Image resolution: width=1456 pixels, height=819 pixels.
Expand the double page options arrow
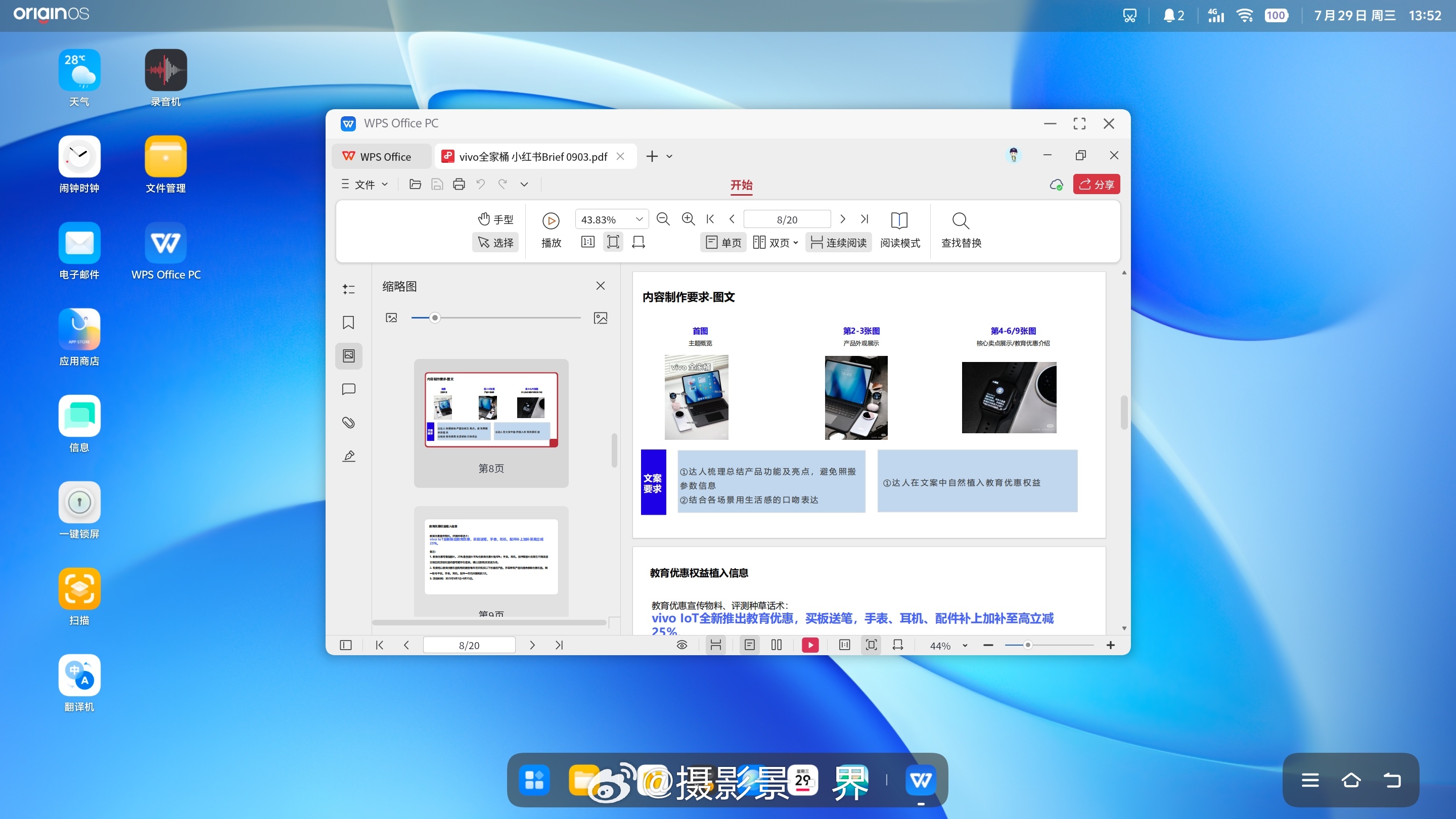796,243
